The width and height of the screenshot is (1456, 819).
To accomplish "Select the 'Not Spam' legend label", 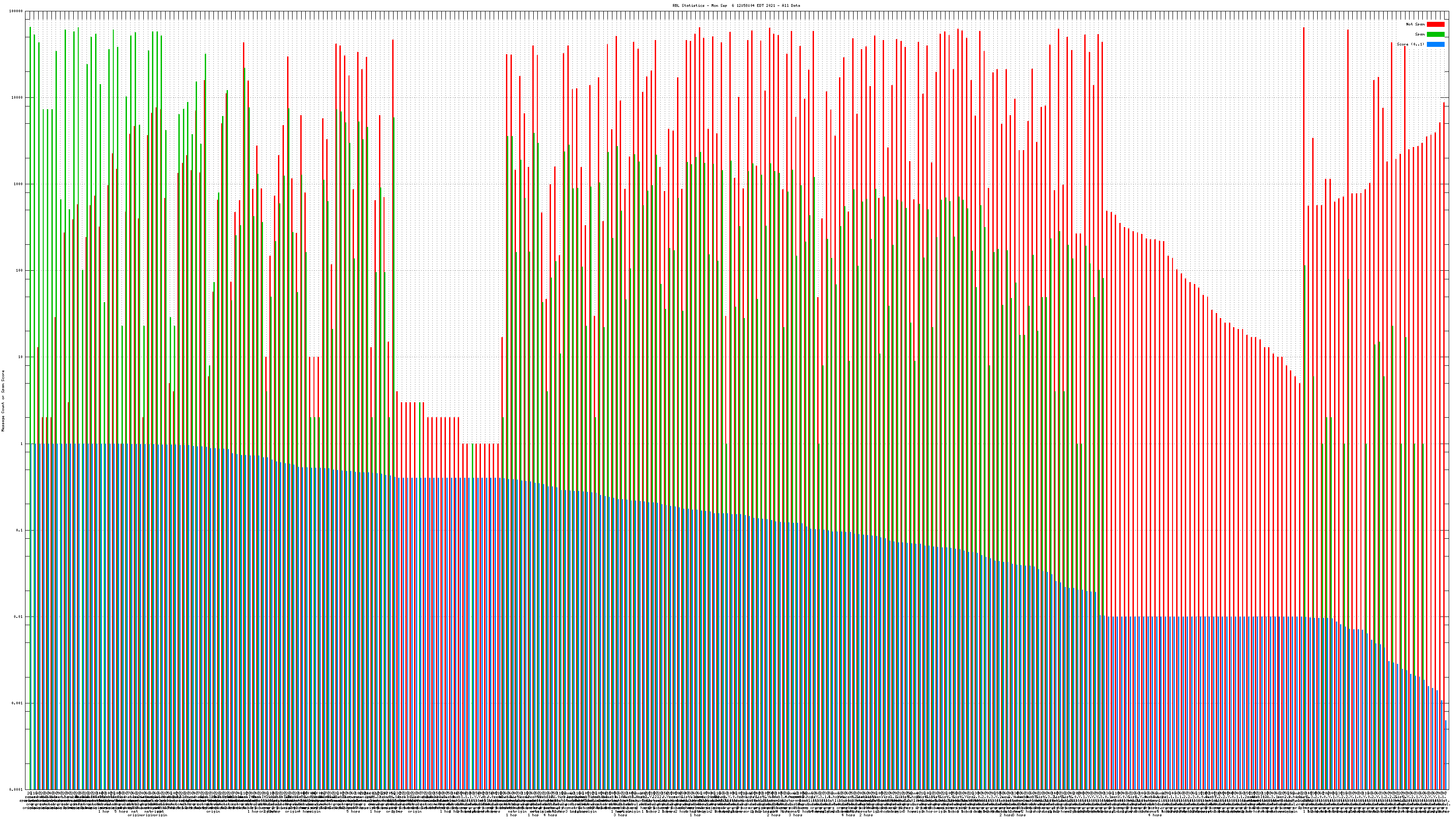I will (x=1416, y=24).
